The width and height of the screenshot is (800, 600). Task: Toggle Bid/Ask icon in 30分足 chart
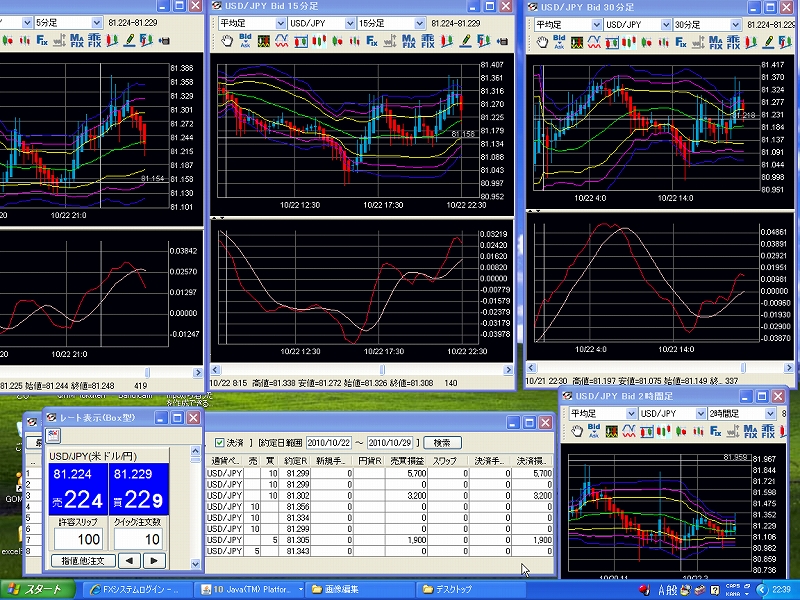coord(559,42)
